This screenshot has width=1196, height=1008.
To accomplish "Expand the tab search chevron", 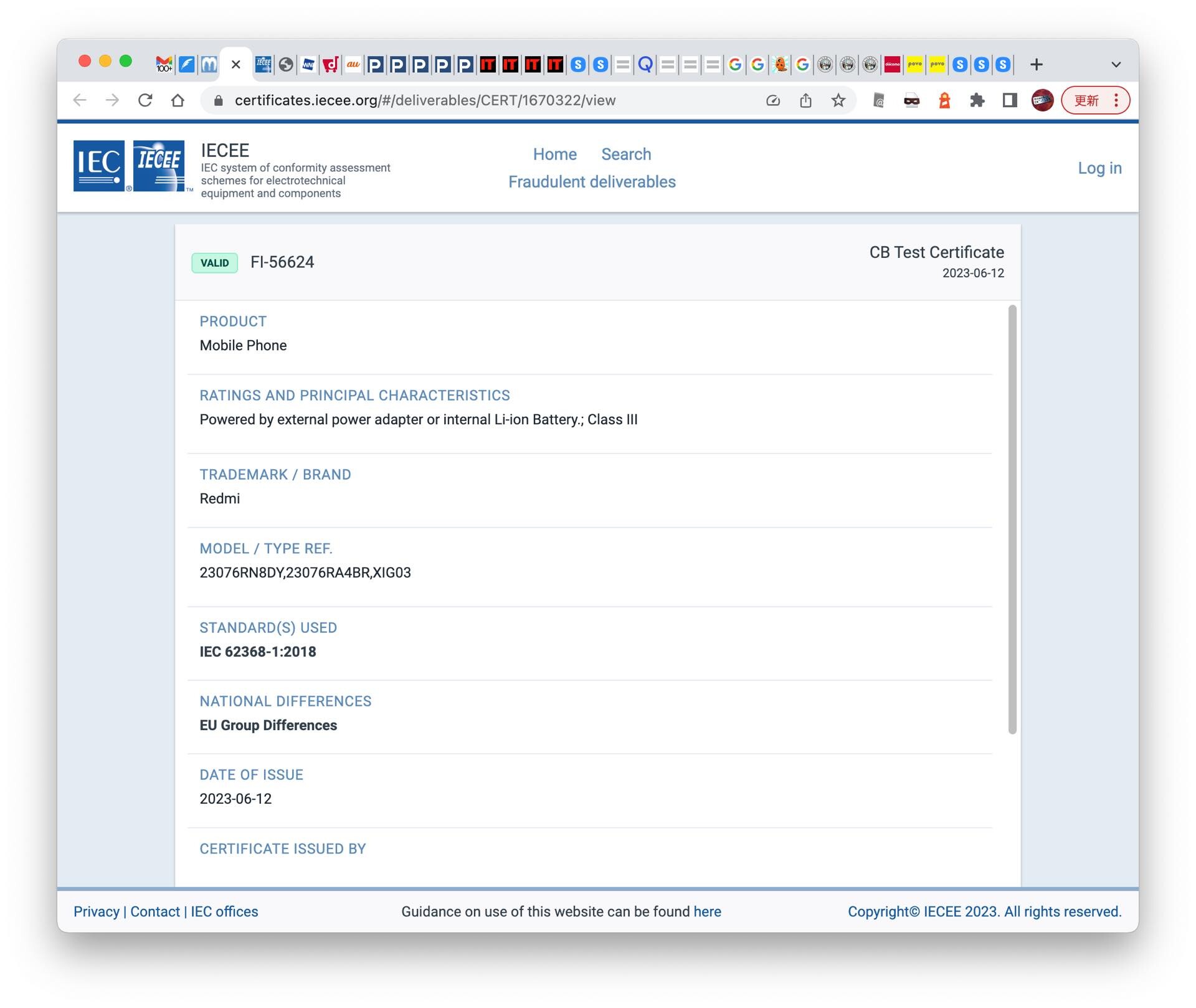I will (x=1116, y=64).
